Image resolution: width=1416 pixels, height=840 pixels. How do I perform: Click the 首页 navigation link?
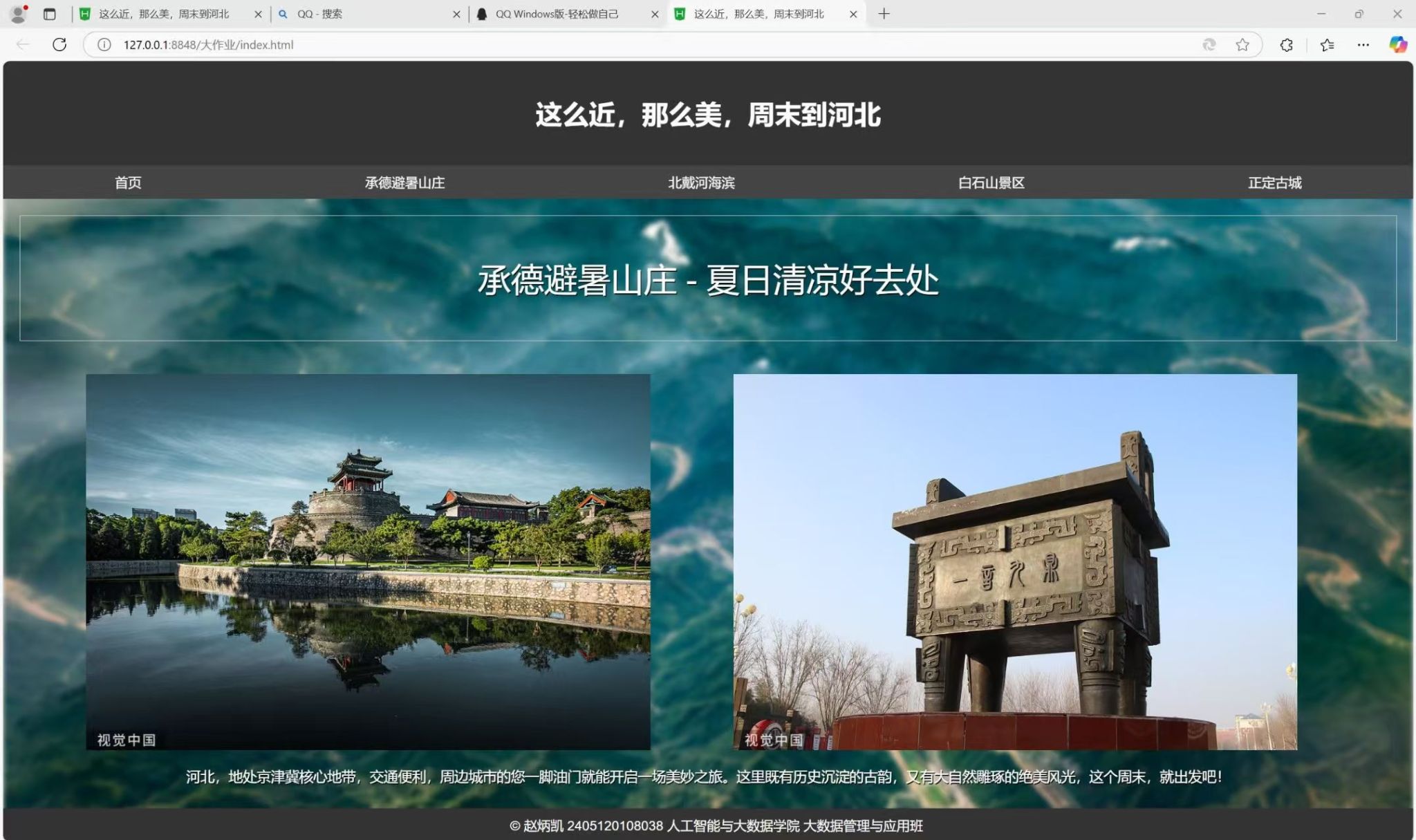click(128, 183)
